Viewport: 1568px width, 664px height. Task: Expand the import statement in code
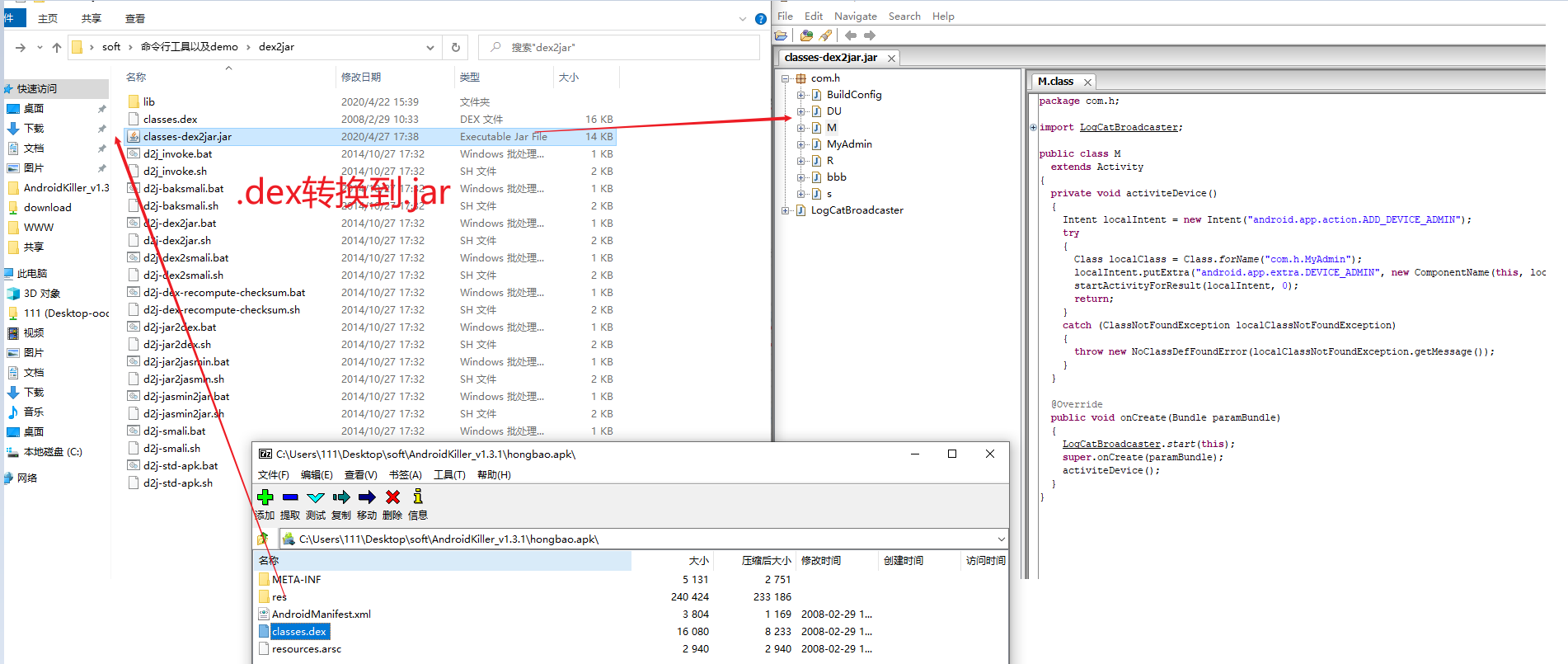tap(1033, 127)
